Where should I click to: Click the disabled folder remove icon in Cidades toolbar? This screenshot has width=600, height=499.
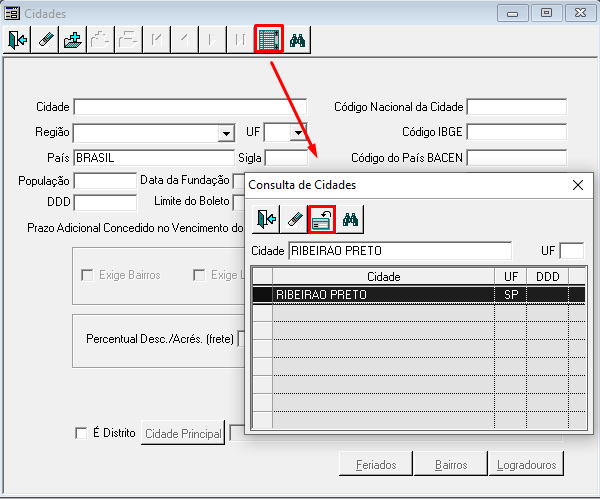coord(101,39)
